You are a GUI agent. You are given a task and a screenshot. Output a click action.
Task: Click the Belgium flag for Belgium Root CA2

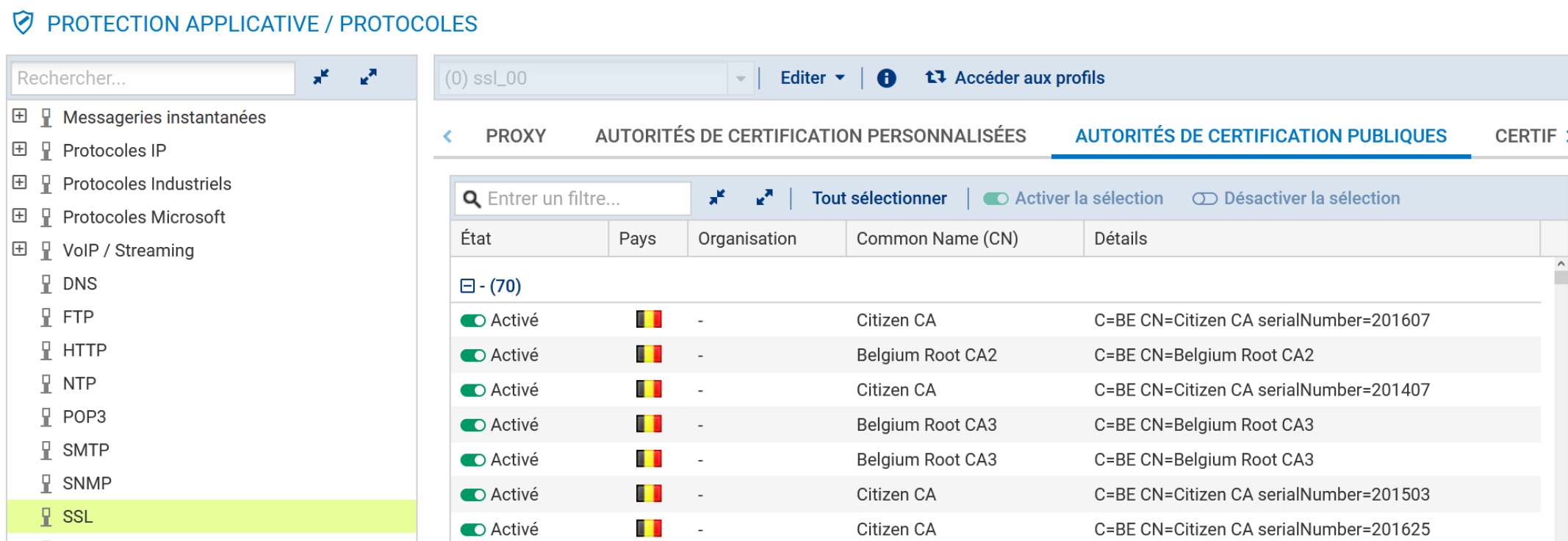click(649, 354)
